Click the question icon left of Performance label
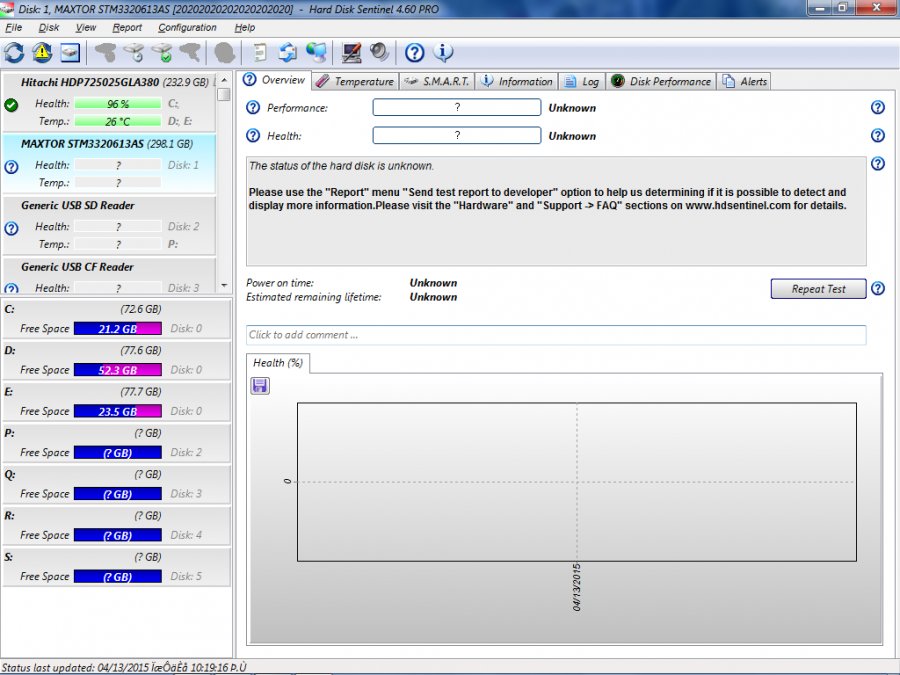This screenshot has height=675, width=900. 253,107
